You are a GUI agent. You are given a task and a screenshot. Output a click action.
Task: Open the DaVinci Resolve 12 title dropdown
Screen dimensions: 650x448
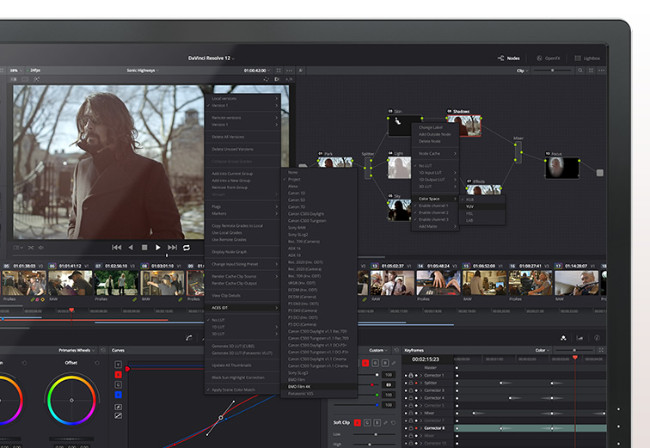point(211,58)
